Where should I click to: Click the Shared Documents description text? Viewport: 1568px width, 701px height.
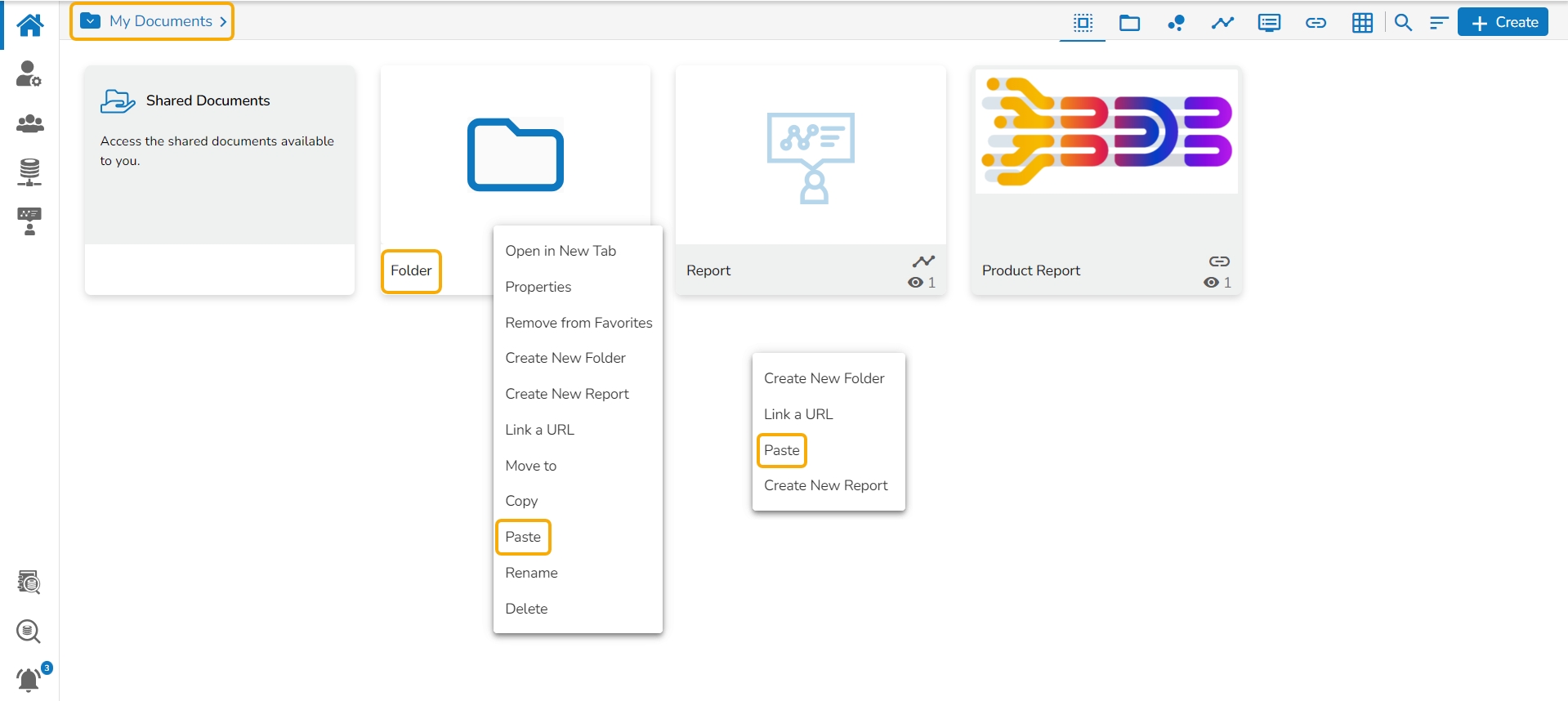(217, 151)
